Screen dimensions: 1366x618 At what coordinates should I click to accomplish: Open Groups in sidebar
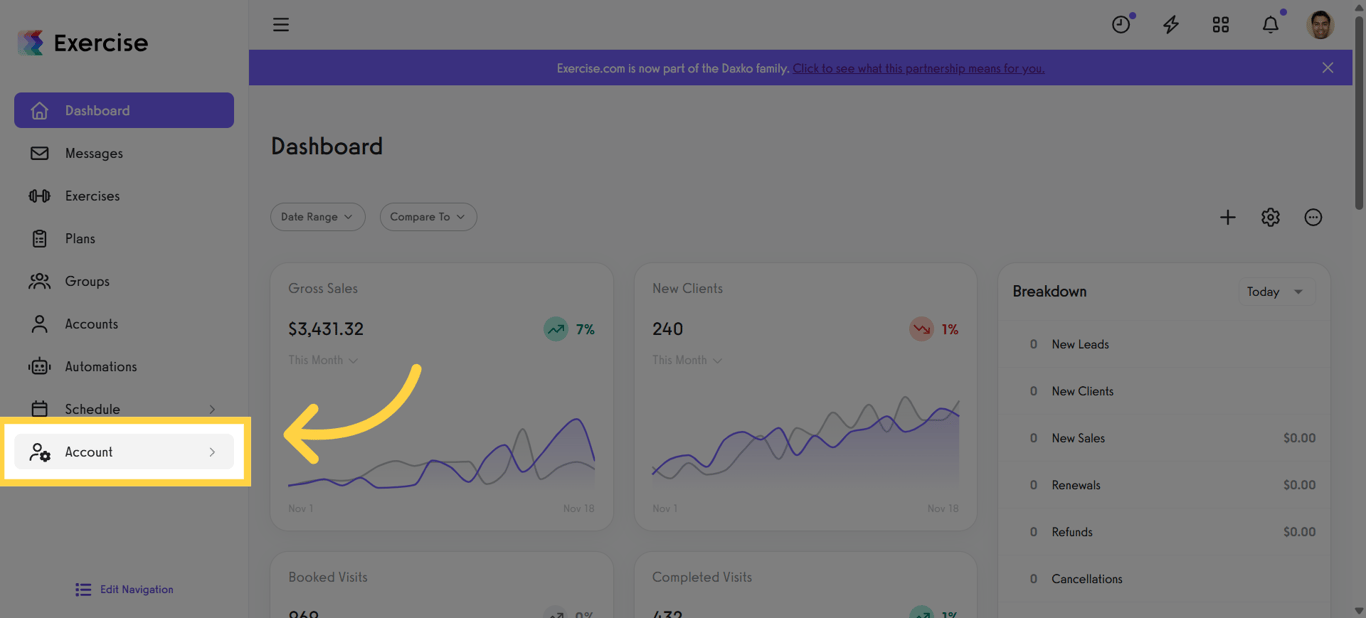coord(124,281)
